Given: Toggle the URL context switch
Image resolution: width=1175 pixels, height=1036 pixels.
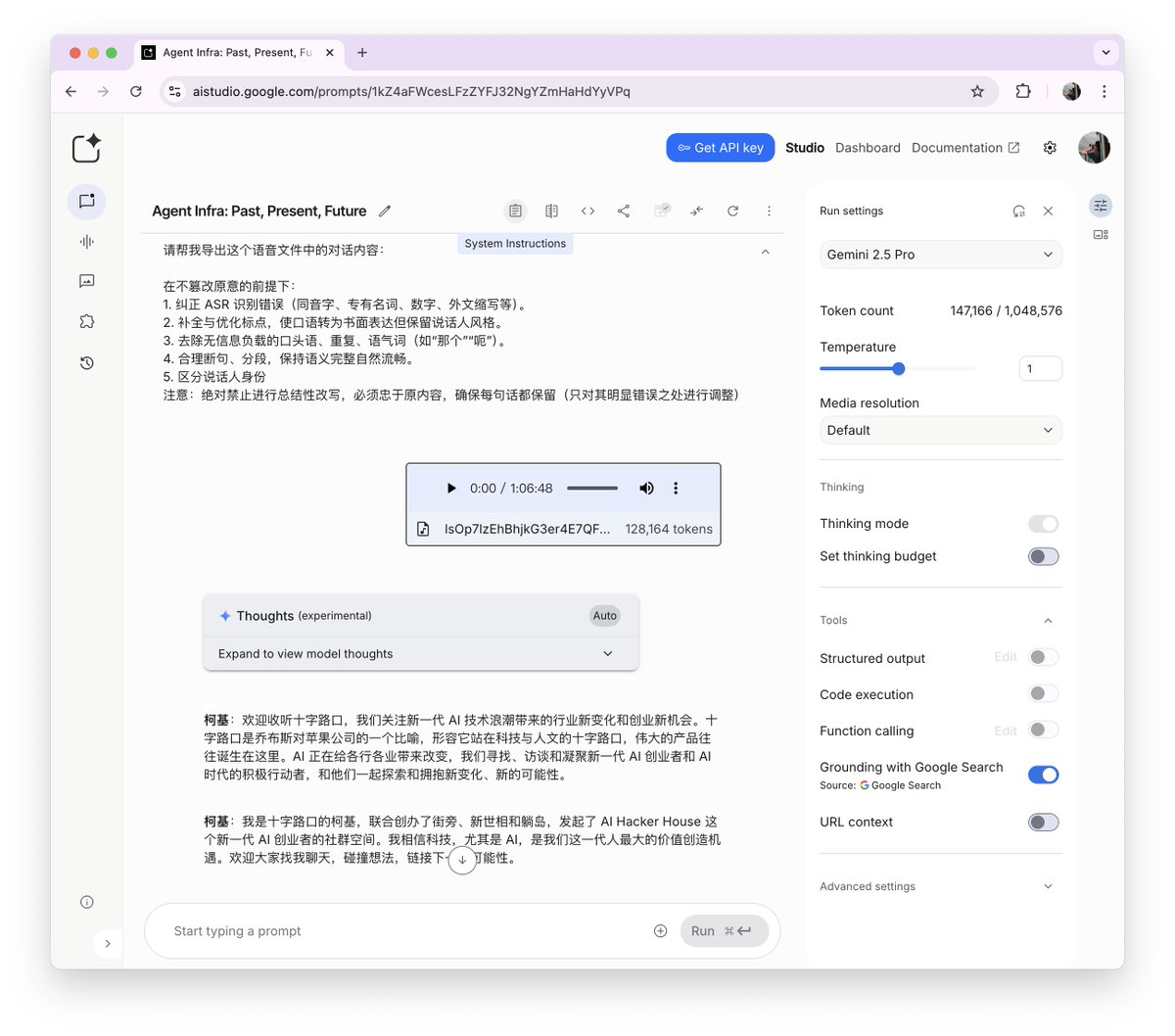Looking at the screenshot, I should (1044, 823).
